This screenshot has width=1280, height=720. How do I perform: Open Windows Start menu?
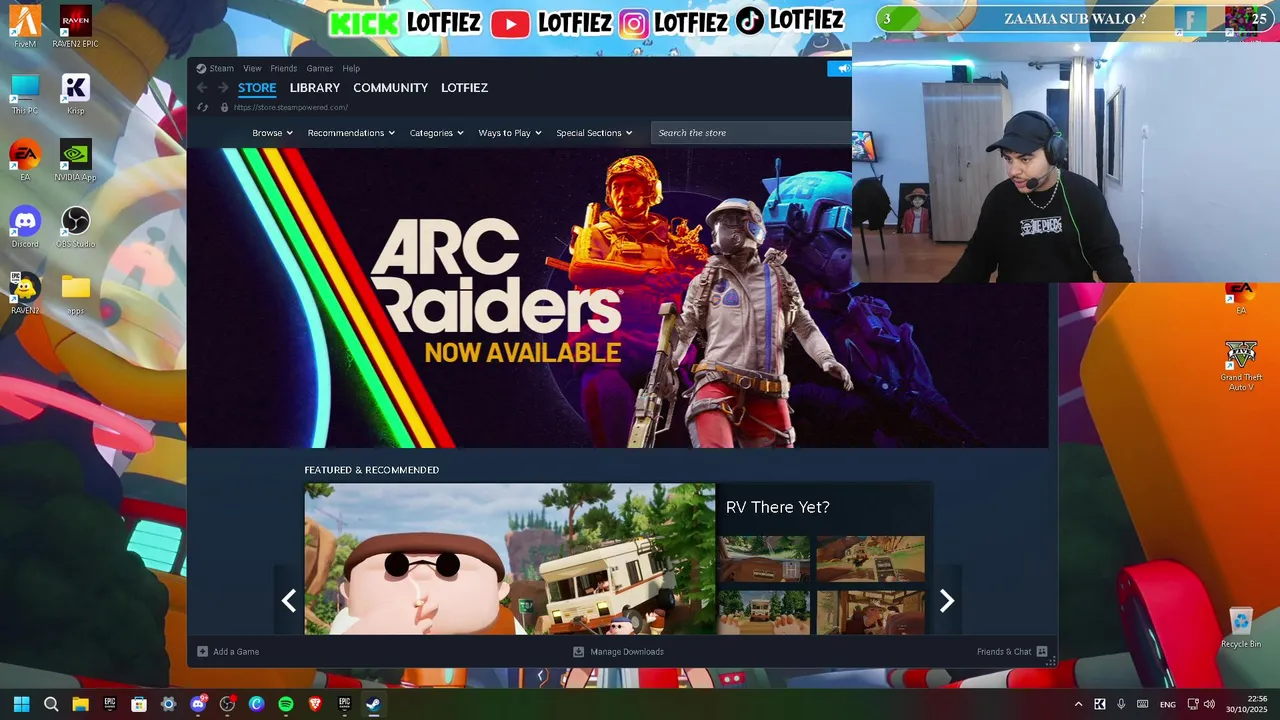pos(22,704)
